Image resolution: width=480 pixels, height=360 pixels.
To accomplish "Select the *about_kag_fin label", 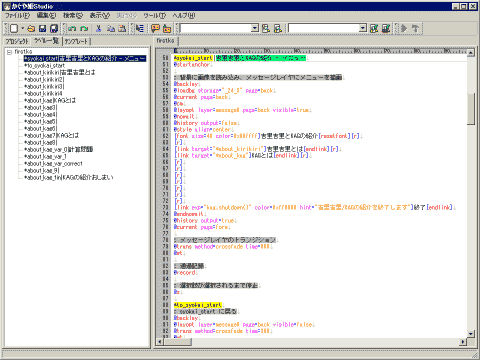I will pyautogui.click(x=69, y=177).
